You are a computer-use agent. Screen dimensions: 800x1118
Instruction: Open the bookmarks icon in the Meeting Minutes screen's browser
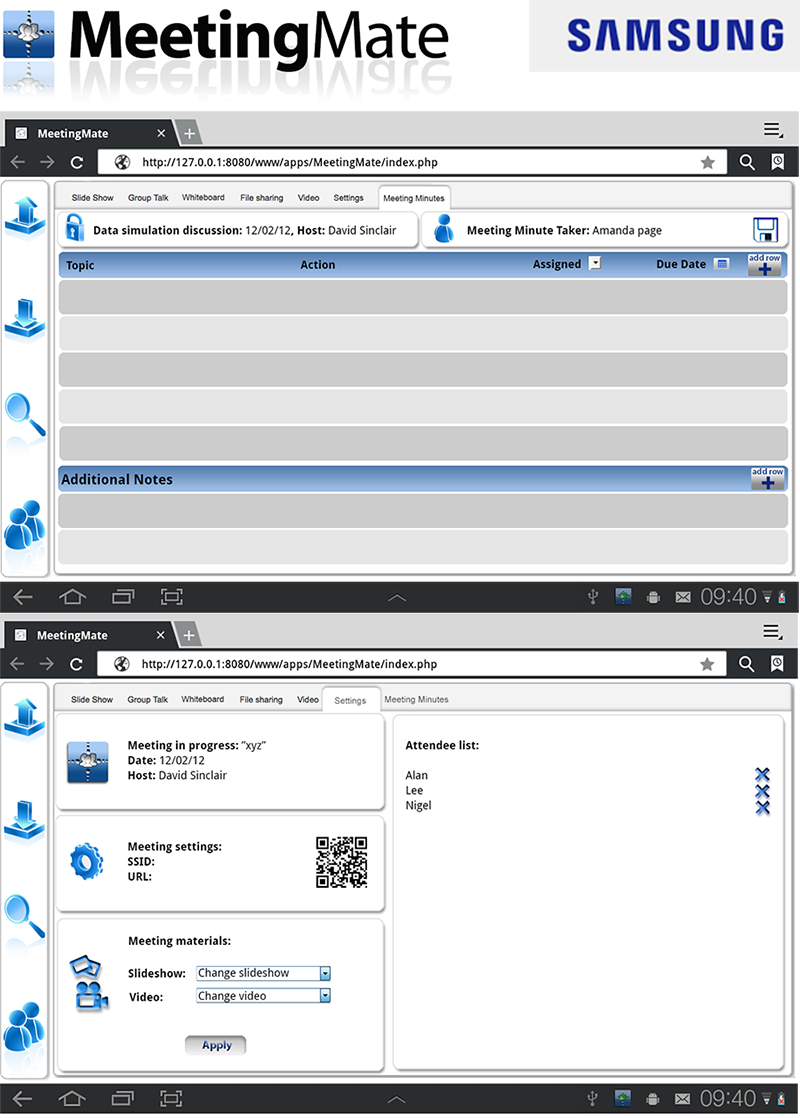pyautogui.click(x=778, y=163)
